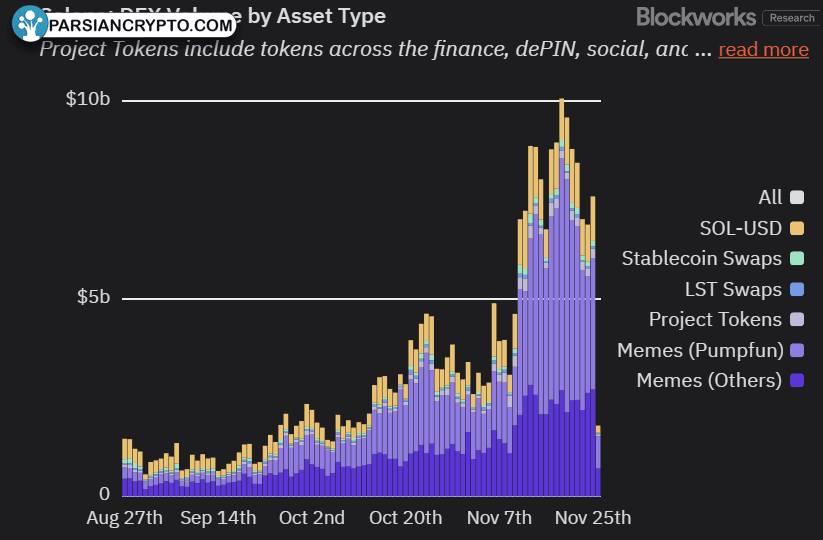The width and height of the screenshot is (823, 540).
Task: Toggle the All legend swatch
Action: [x=797, y=197]
